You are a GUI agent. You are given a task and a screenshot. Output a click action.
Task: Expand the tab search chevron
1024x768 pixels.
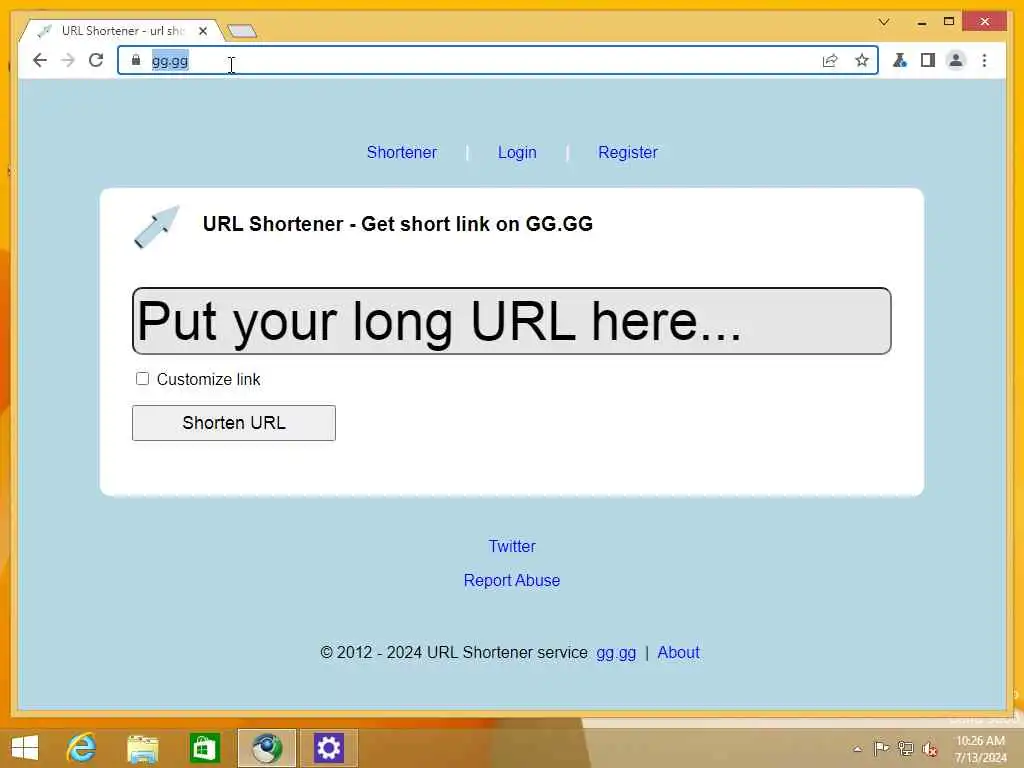(884, 22)
